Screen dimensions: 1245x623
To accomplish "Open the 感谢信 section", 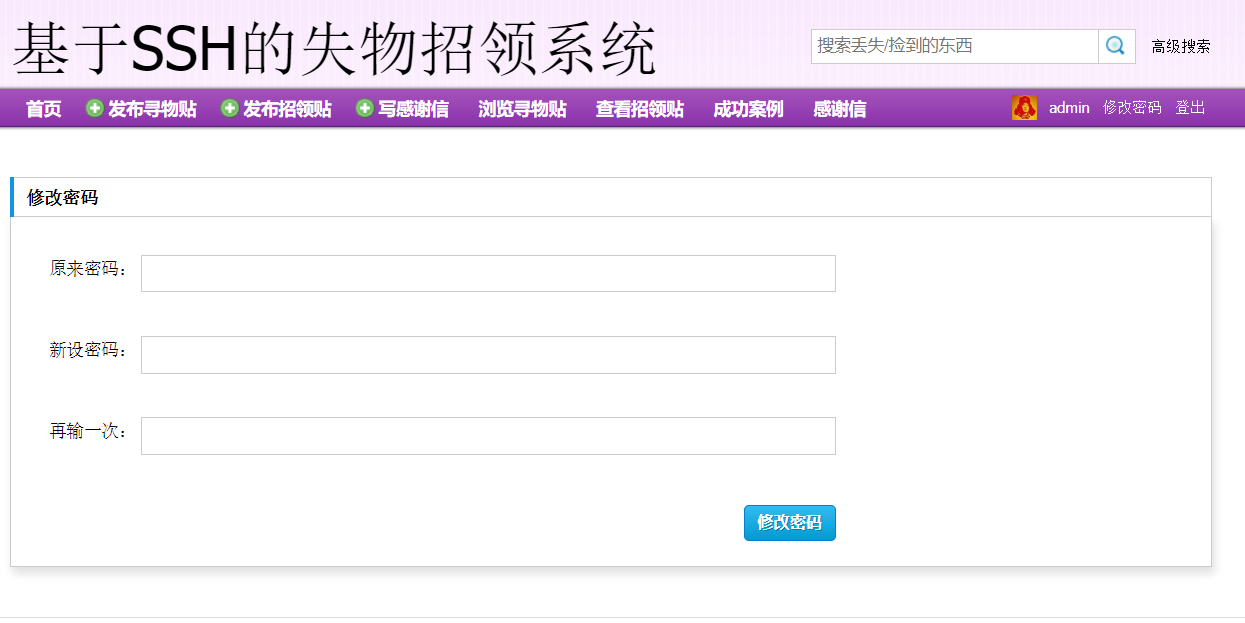I will point(838,107).
